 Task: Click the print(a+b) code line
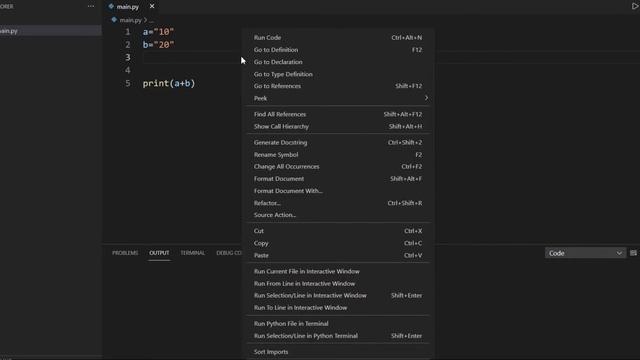169,83
